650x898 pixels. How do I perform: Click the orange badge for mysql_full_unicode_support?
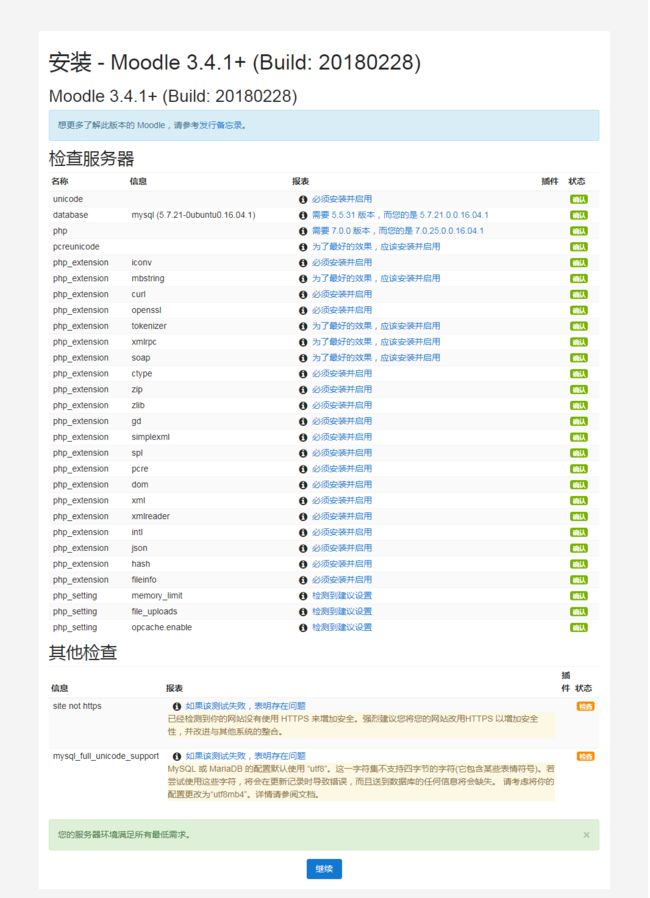click(x=585, y=757)
